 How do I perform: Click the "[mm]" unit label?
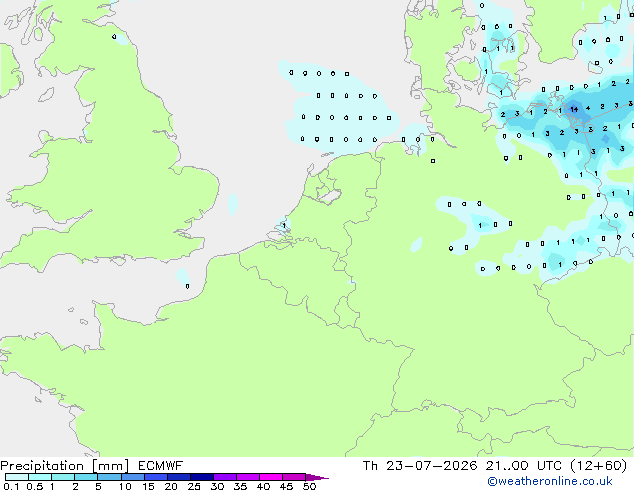coord(110,466)
